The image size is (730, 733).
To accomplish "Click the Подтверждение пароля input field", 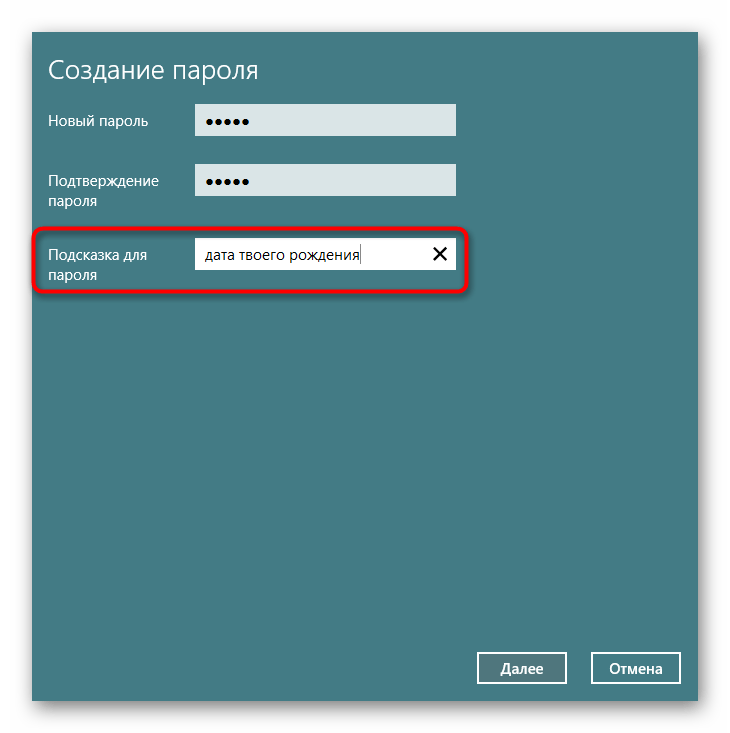I will (325, 180).
